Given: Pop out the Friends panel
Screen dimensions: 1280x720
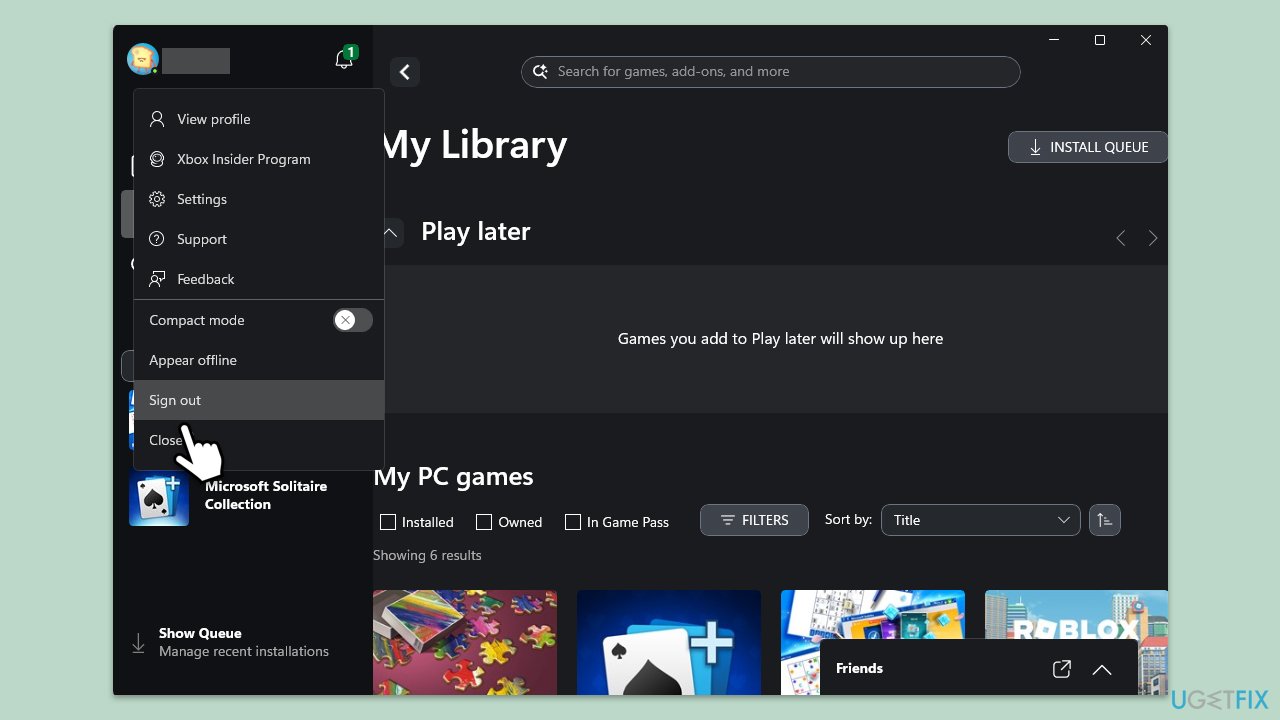Looking at the screenshot, I should click(1062, 669).
